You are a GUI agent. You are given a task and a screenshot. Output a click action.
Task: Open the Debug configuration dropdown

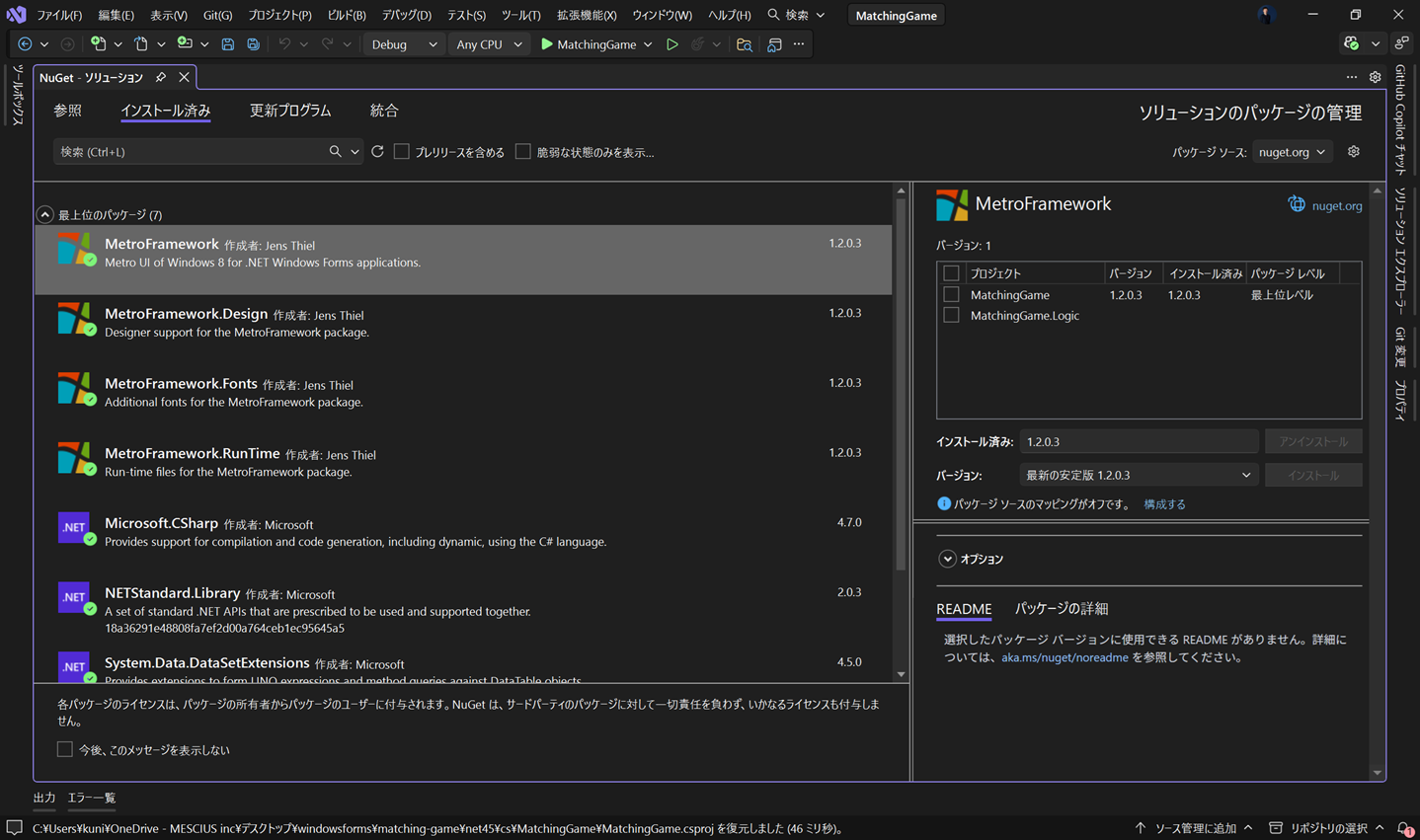pyautogui.click(x=403, y=43)
